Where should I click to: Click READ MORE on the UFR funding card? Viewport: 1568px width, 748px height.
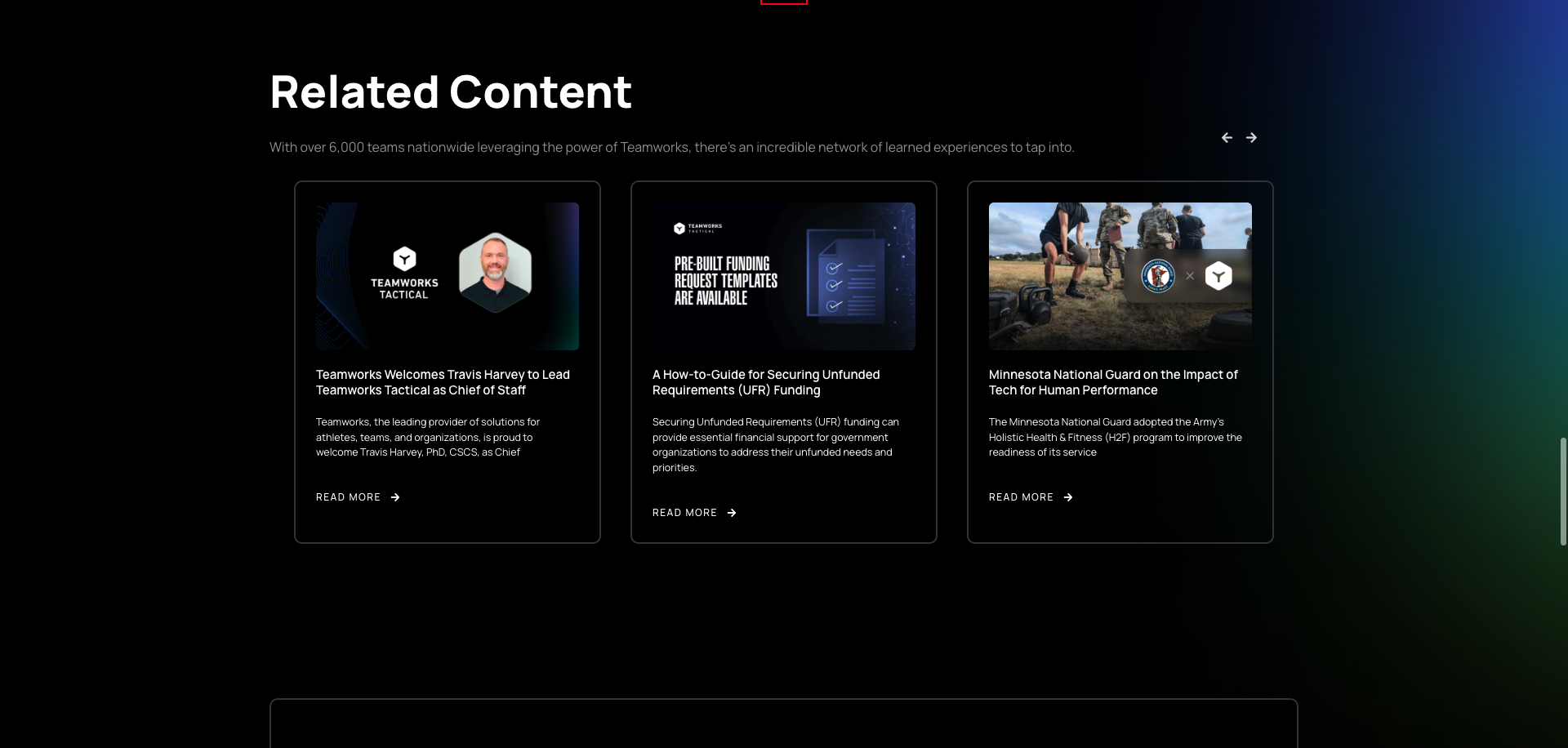[684, 512]
